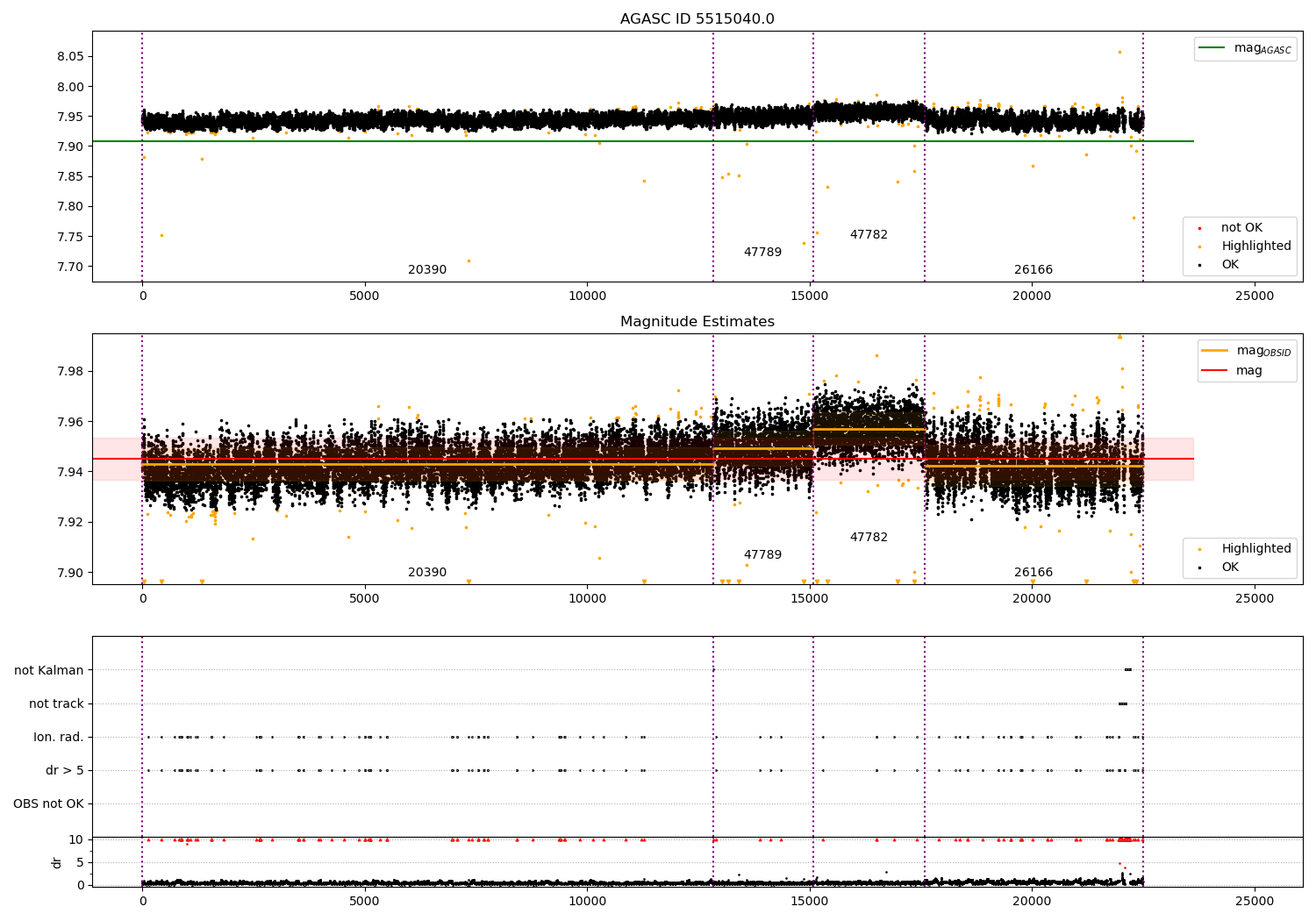Screen dimensions: 1316x921
Task: Click obsid label 47782 in Magnitude Estimates plot
Action: click(x=869, y=538)
